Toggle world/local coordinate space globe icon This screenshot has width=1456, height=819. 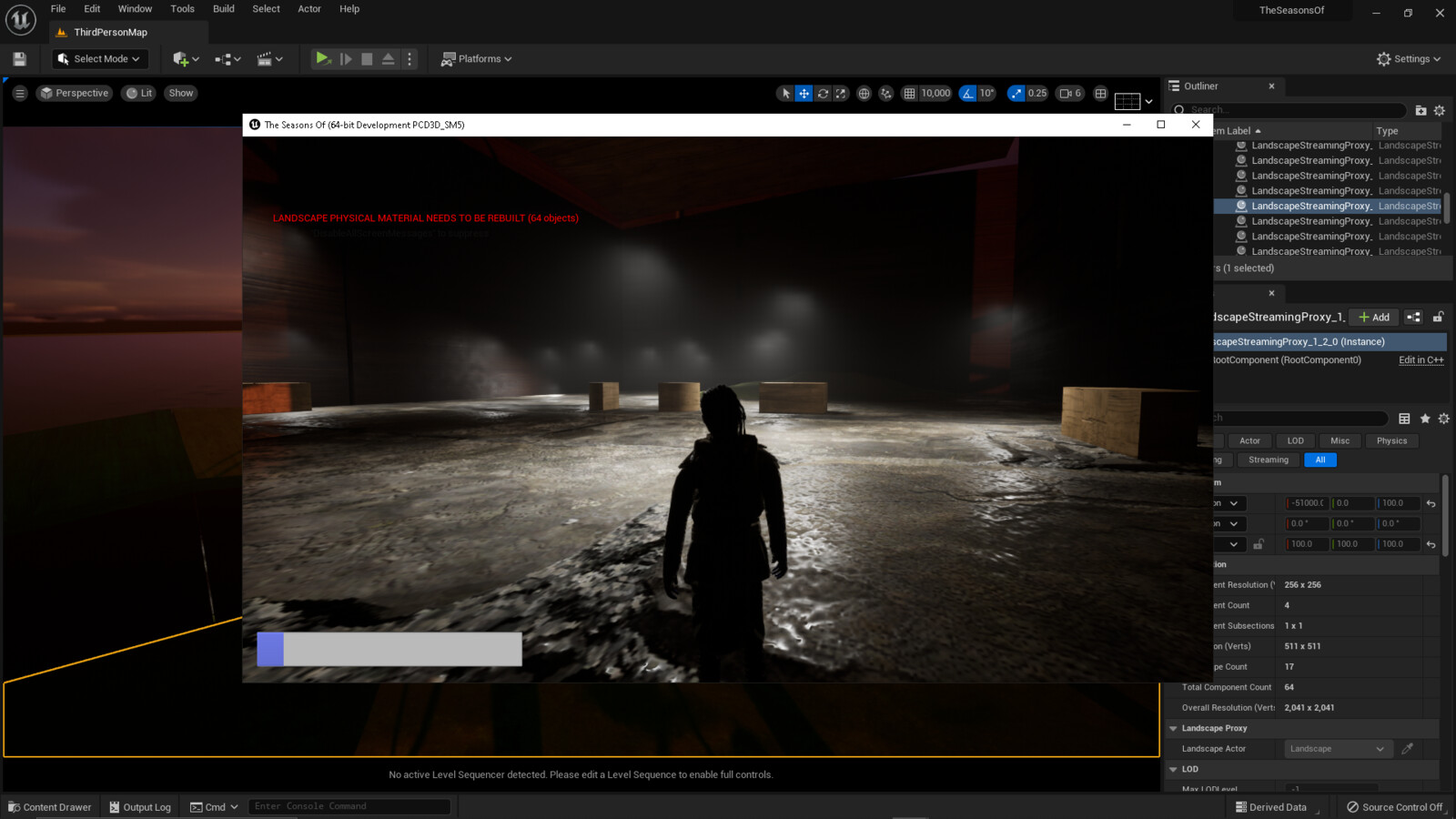(864, 93)
